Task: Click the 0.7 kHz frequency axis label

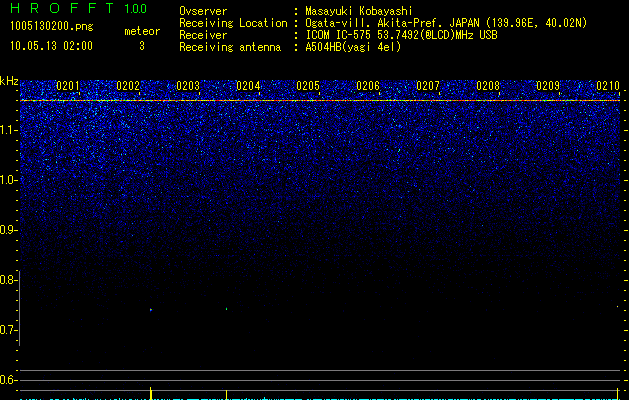Action: point(8,330)
